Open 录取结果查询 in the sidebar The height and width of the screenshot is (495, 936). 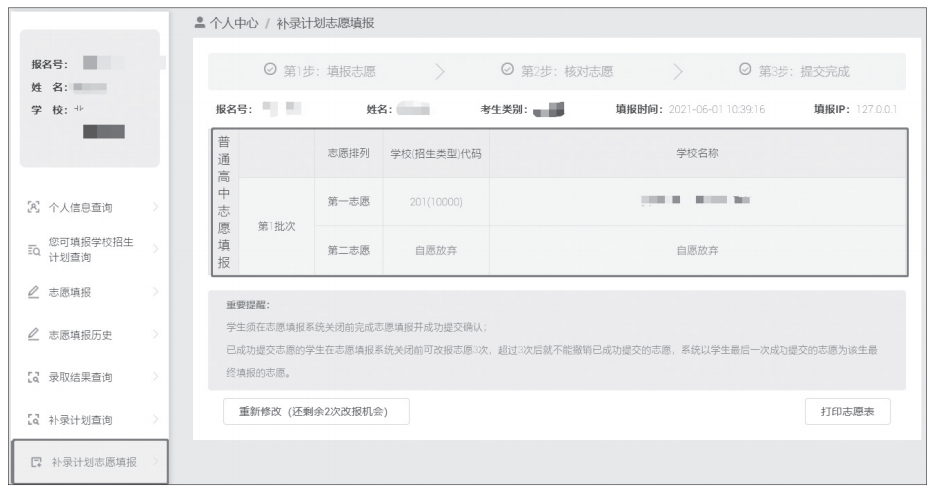[81, 377]
